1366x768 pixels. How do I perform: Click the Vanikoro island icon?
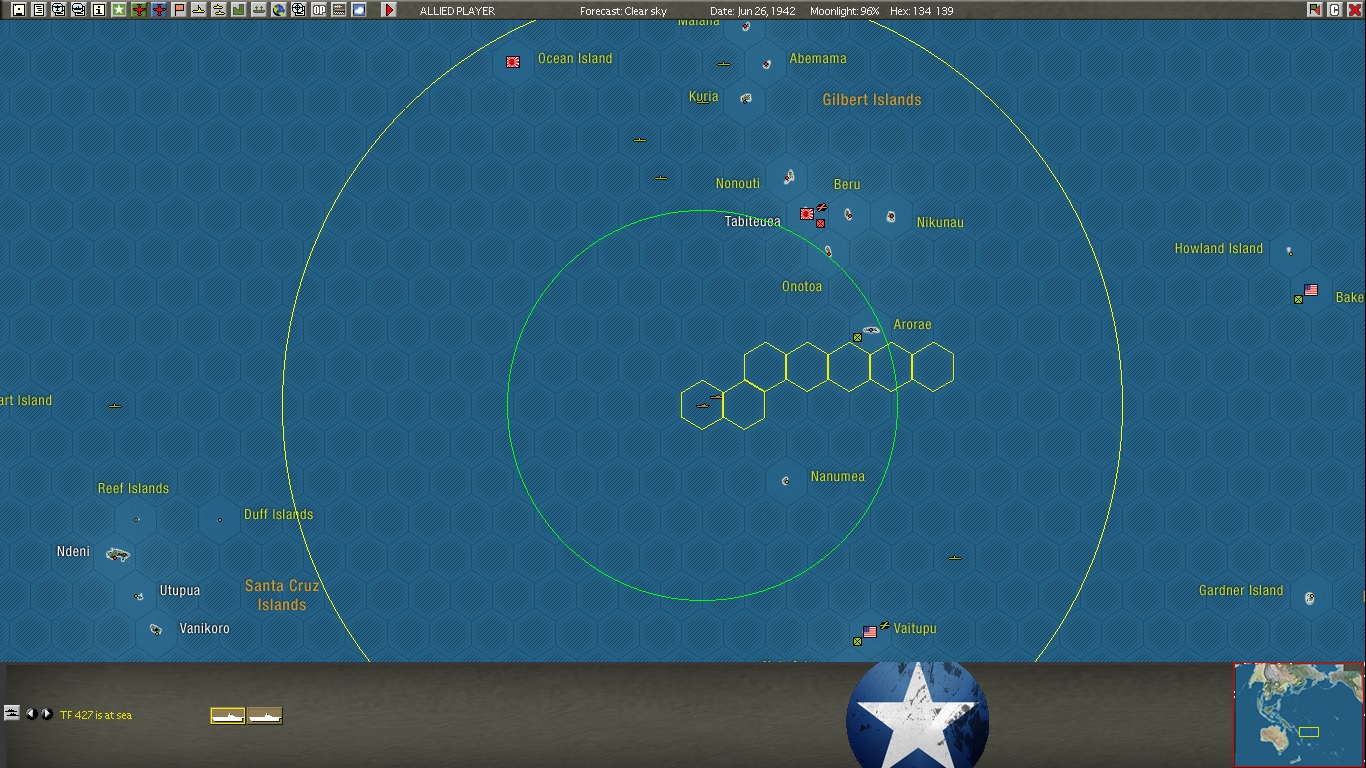click(x=156, y=629)
